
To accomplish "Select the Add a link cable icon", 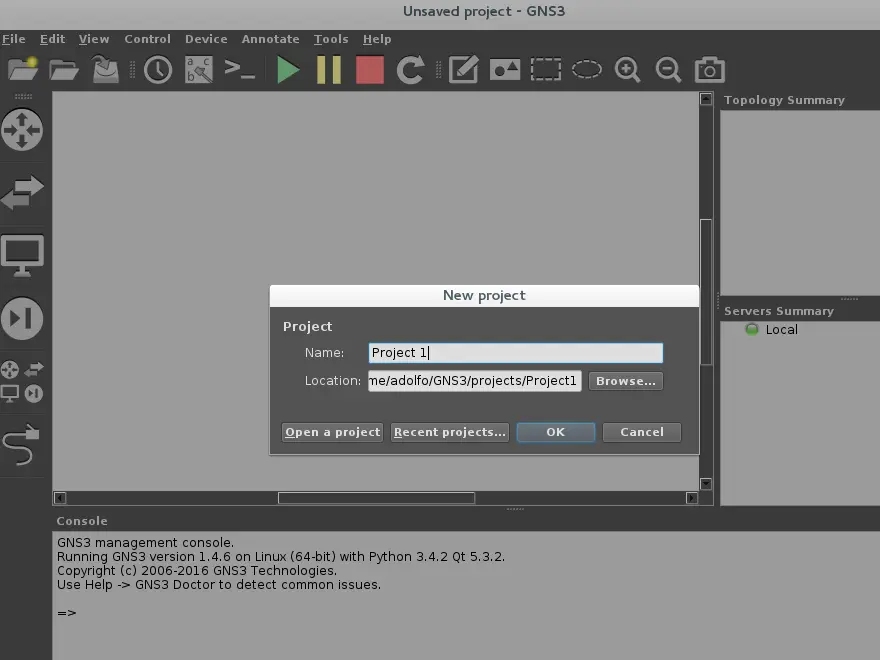I will (21, 444).
